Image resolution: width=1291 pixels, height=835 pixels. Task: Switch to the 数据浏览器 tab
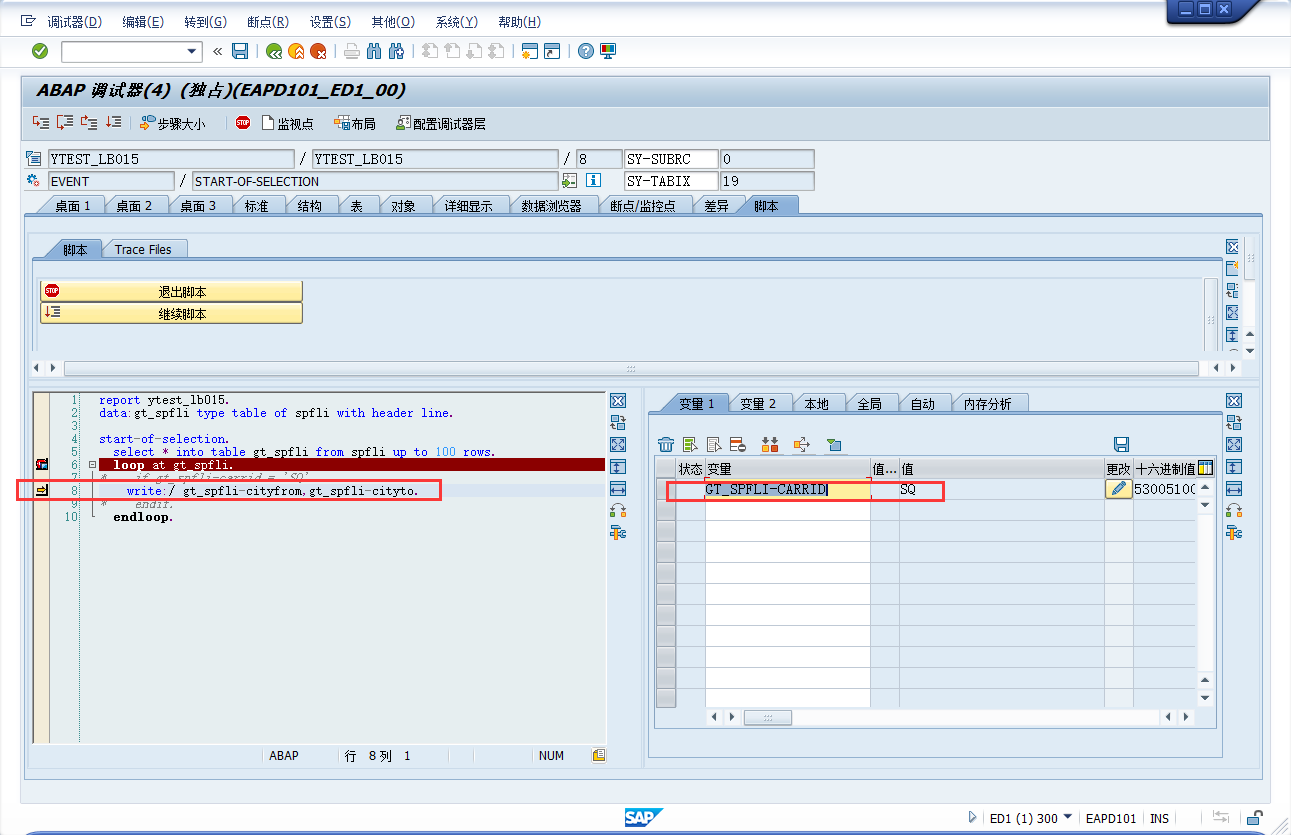(x=551, y=206)
